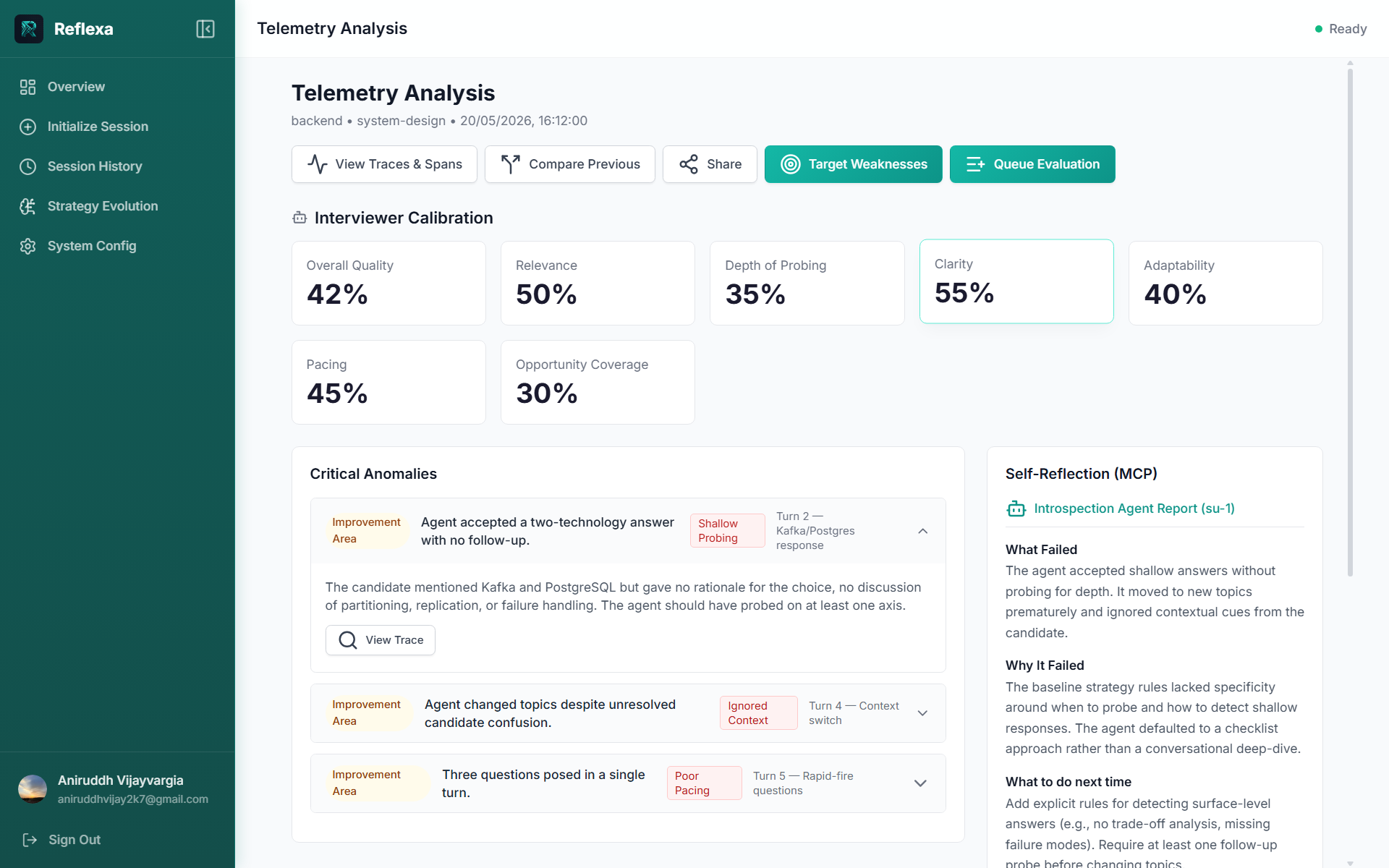The width and height of the screenshot is (1389, 868).
Task: Click the Queue Evaluation button
Action: 1032,164
